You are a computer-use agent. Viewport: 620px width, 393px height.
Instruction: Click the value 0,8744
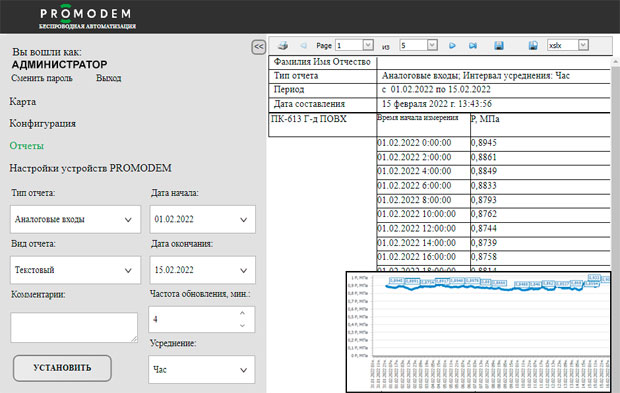click(484, 229)
